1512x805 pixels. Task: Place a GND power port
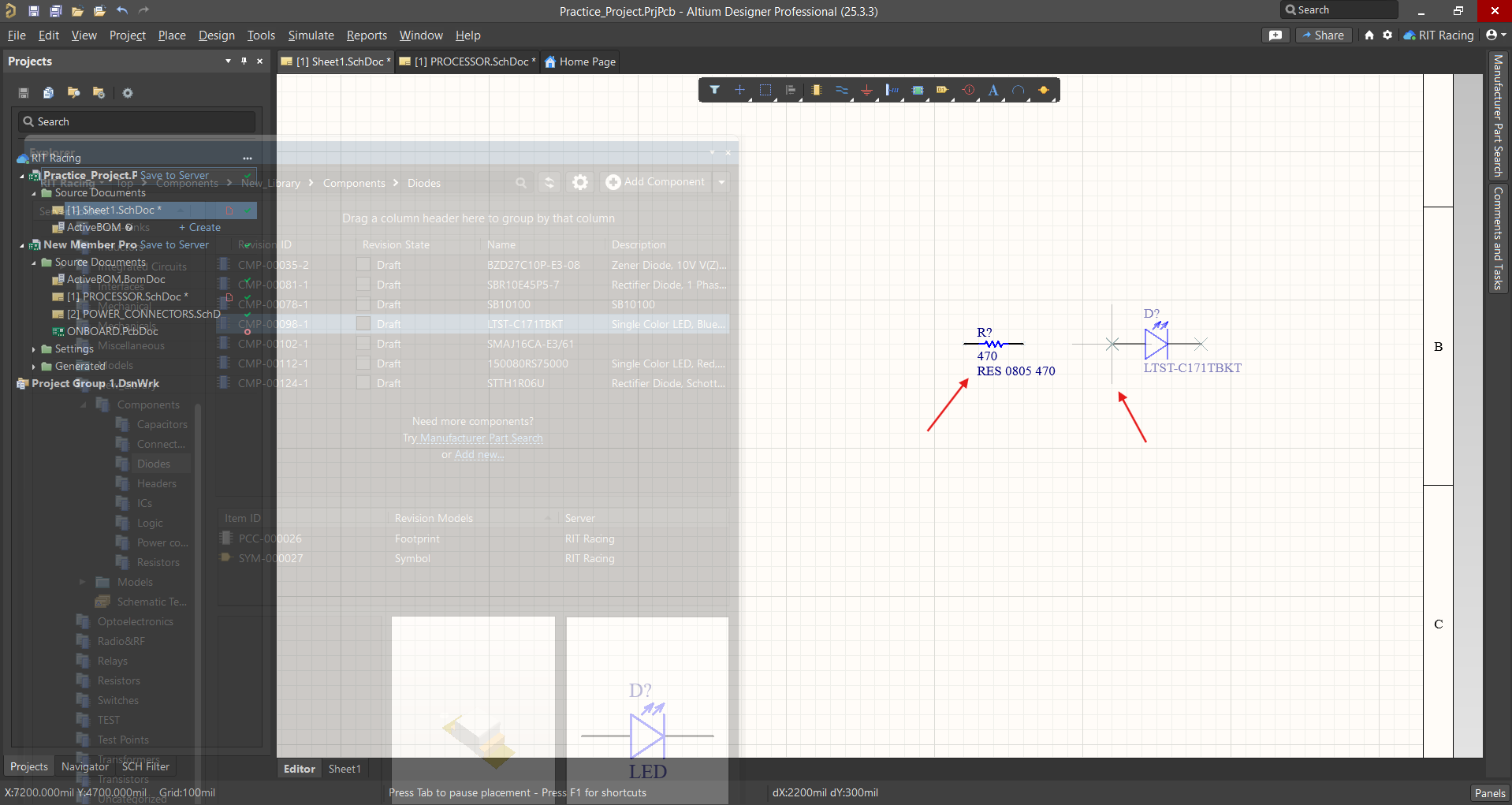[866, 90]
